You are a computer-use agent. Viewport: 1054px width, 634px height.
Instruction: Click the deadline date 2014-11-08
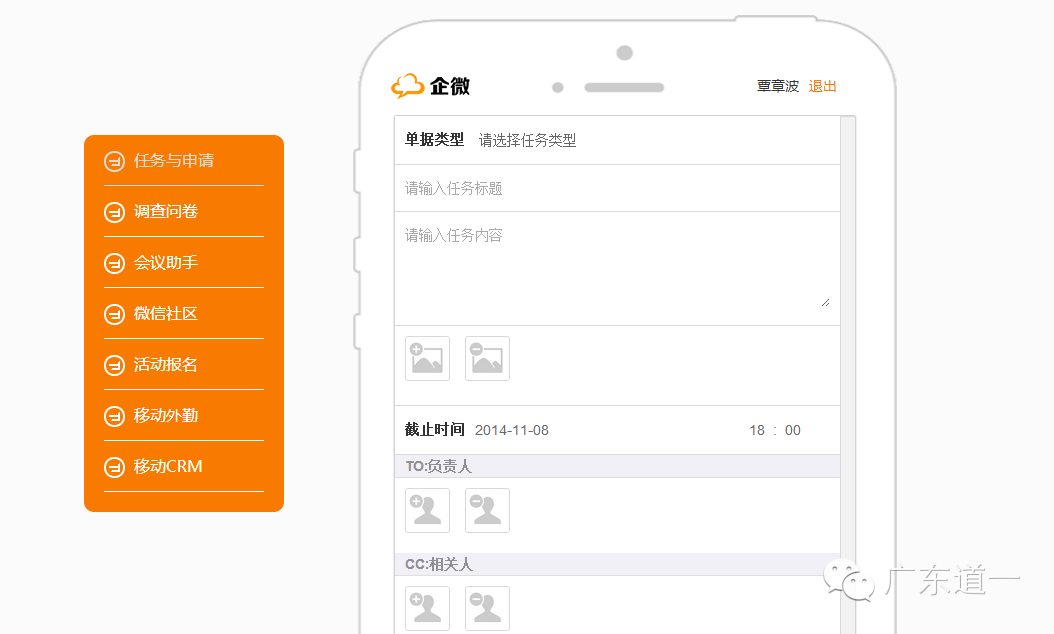[512, 430]
